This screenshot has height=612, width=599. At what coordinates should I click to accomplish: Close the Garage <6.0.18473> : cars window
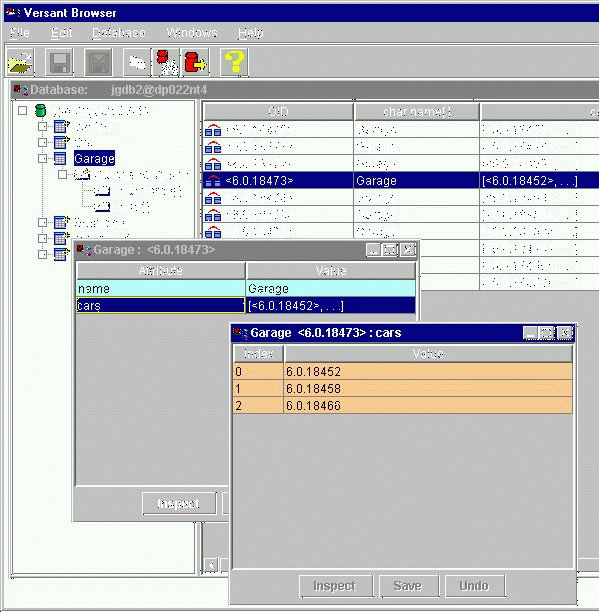[565, 333]
